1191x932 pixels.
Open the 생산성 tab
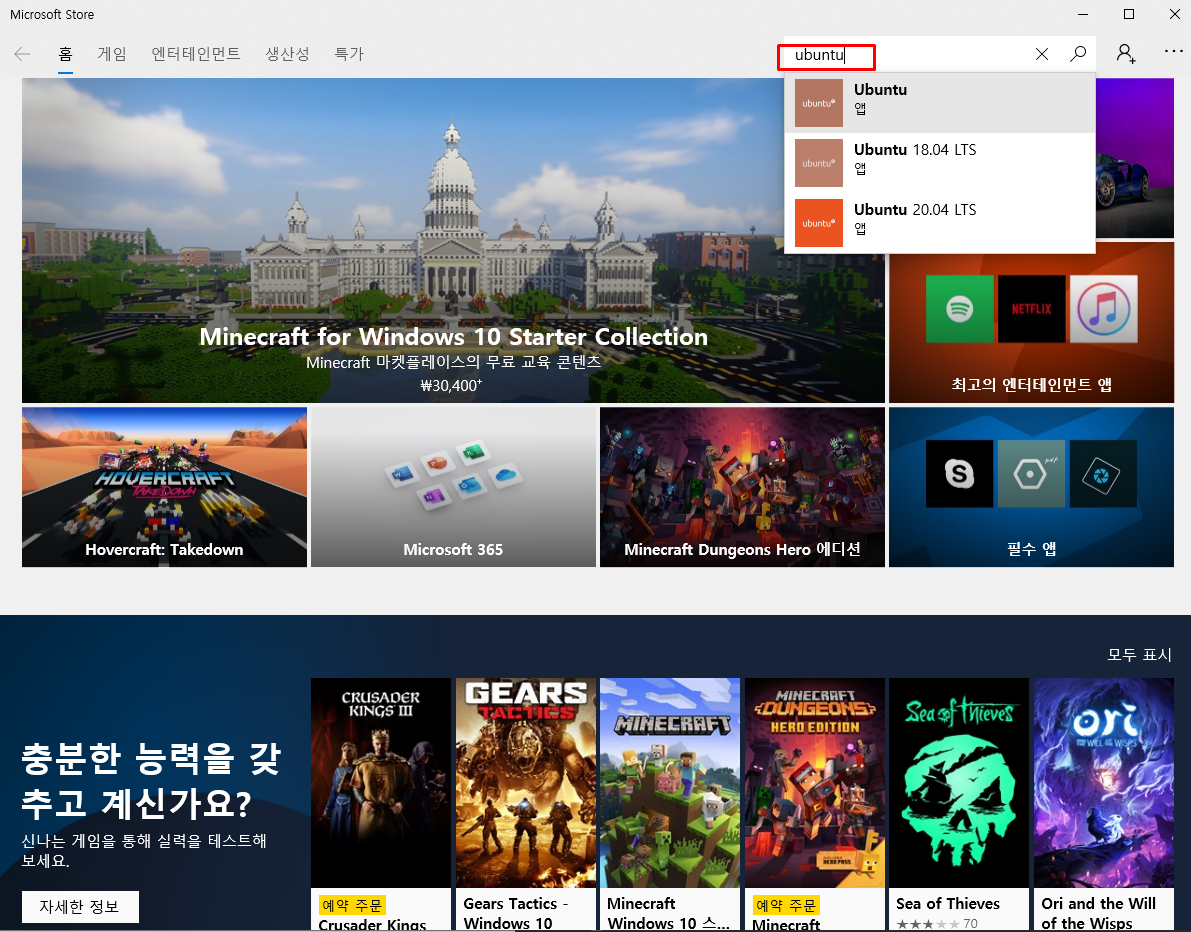click(287, 54)
